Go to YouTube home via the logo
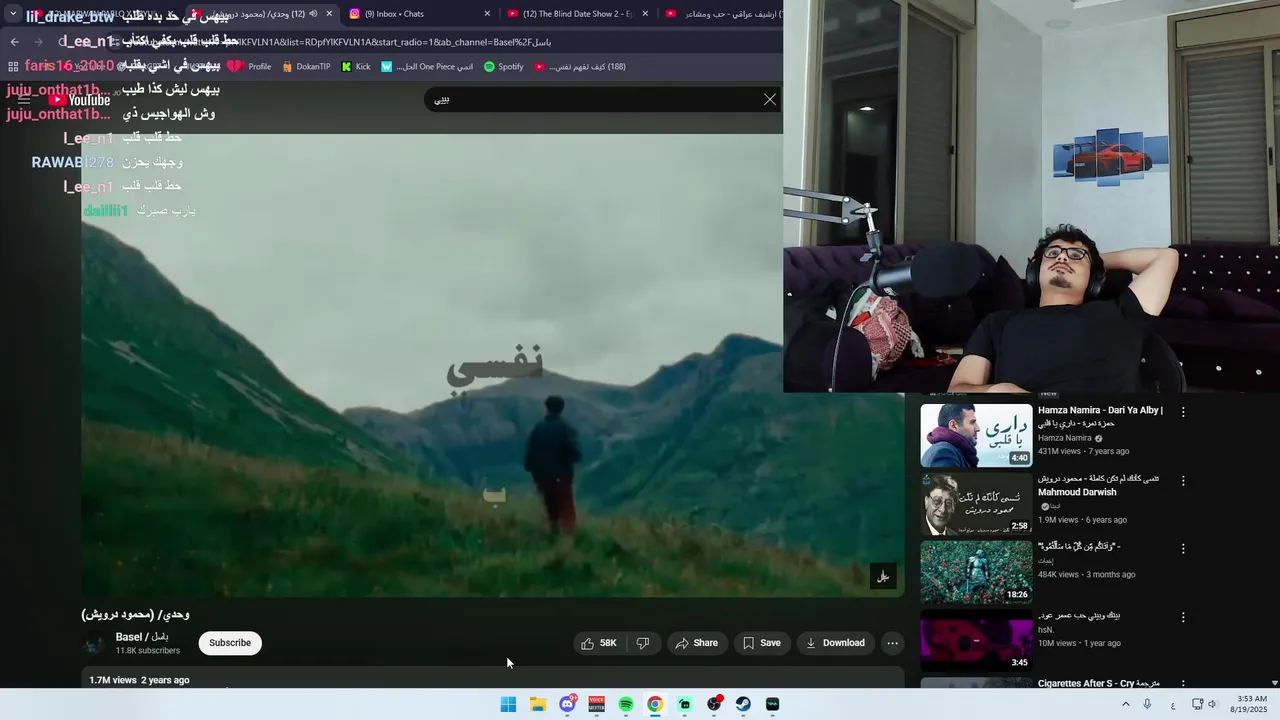Screen dimensions: 1280x720 (x=80, y=100)
